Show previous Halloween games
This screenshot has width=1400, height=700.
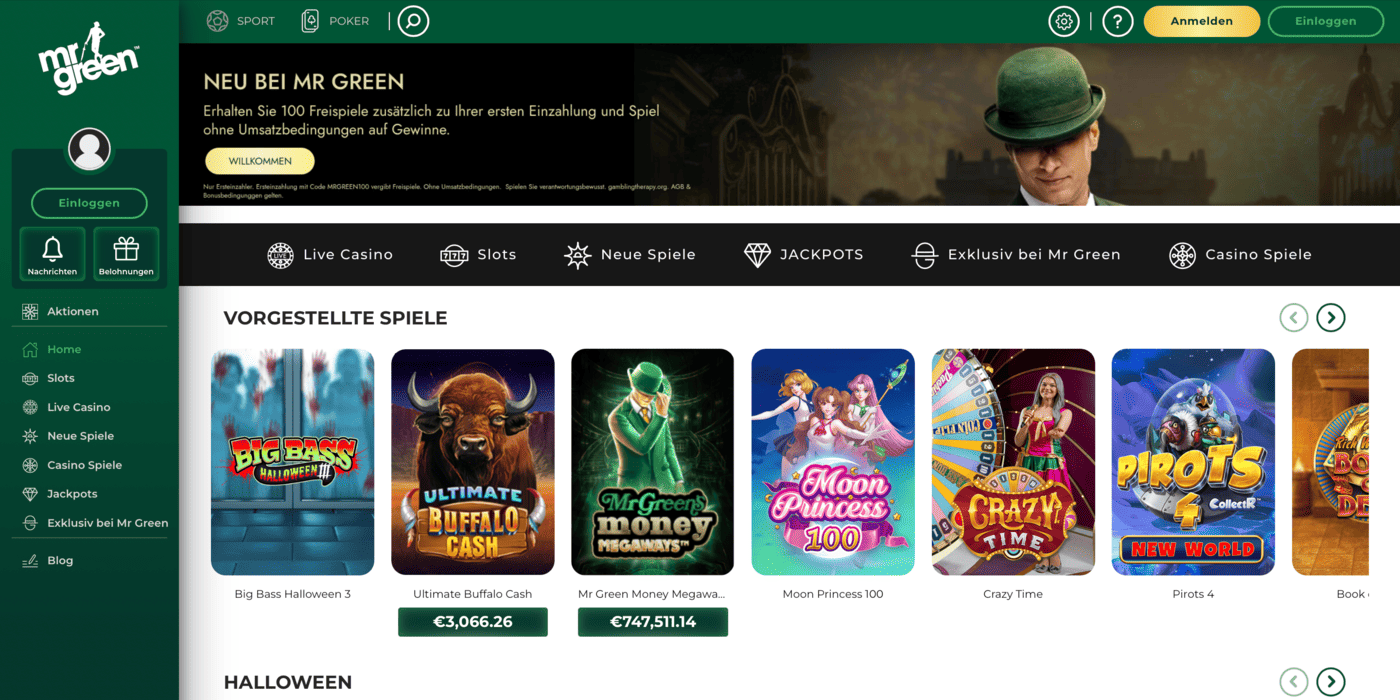tap(1294, 682)
